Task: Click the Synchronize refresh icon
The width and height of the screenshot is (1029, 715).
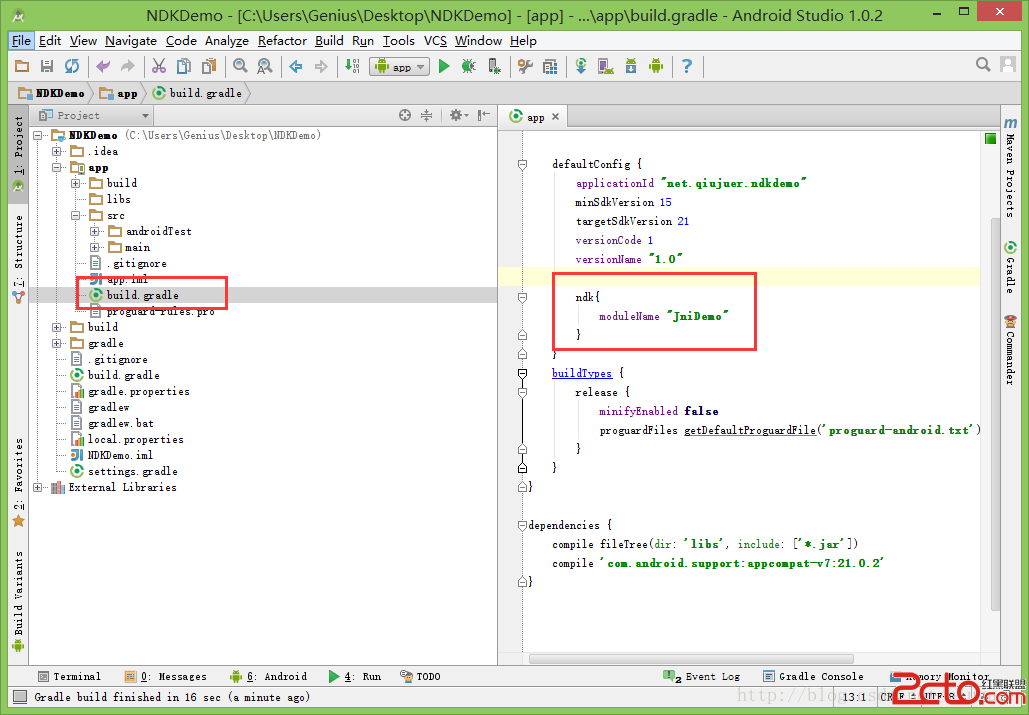Action: [72, 66]
